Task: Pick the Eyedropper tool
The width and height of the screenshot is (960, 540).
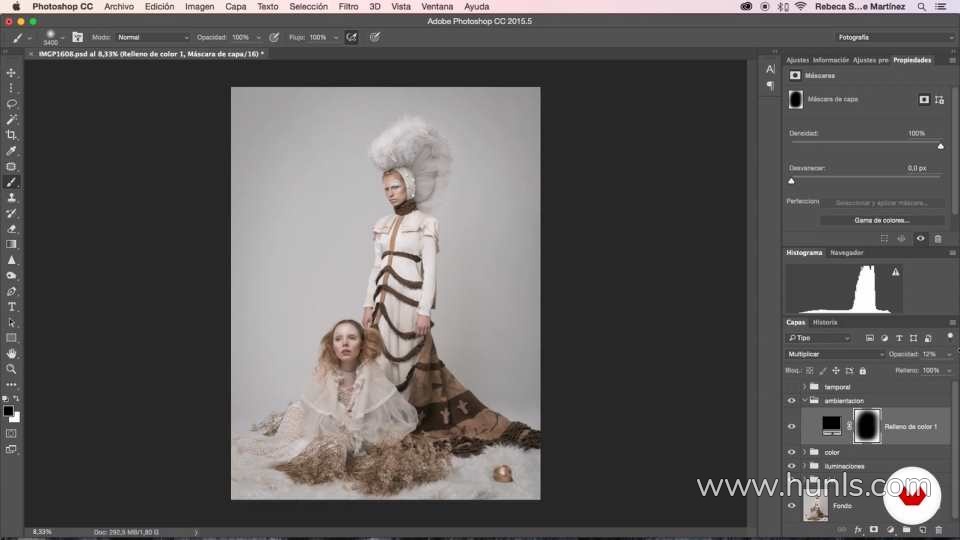Action: pos(12,151)
